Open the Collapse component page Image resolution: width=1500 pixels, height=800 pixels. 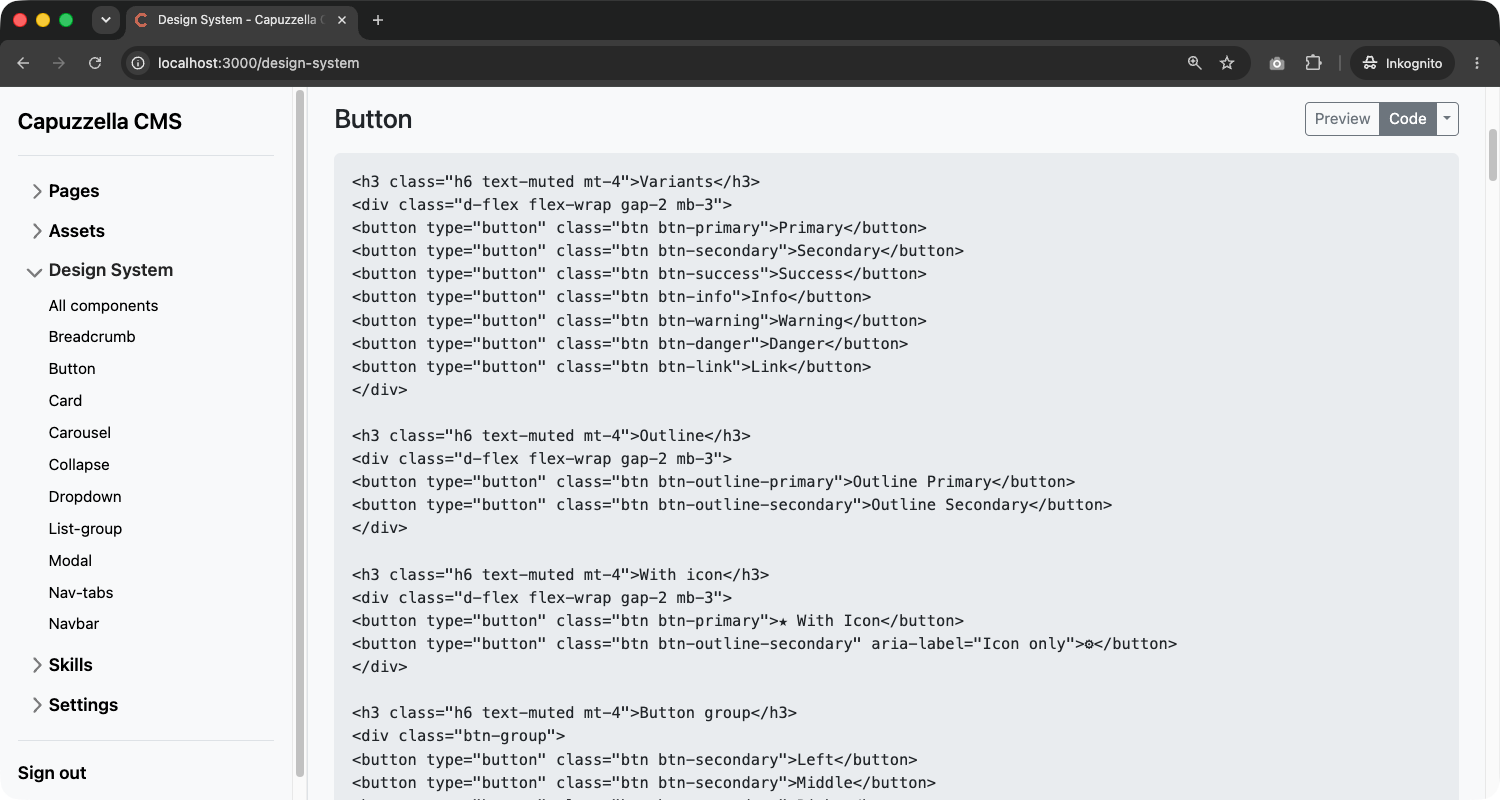(79, 465)
